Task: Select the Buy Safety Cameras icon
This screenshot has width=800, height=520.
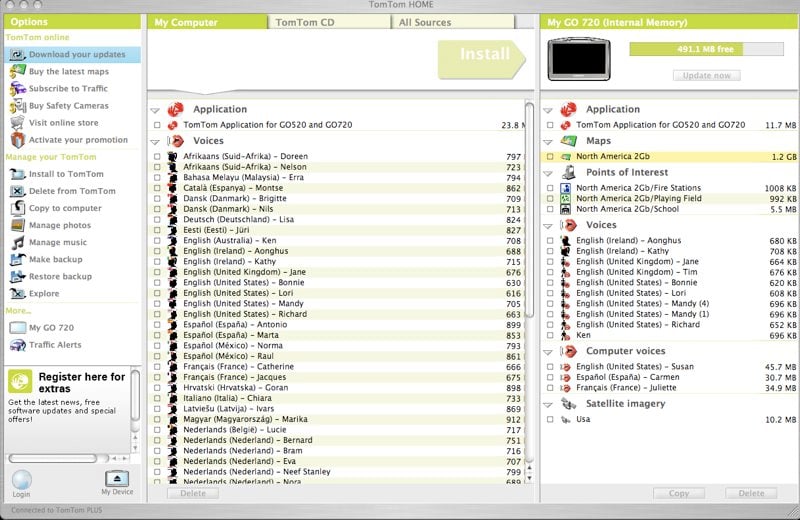Action: tap(17, 106)
